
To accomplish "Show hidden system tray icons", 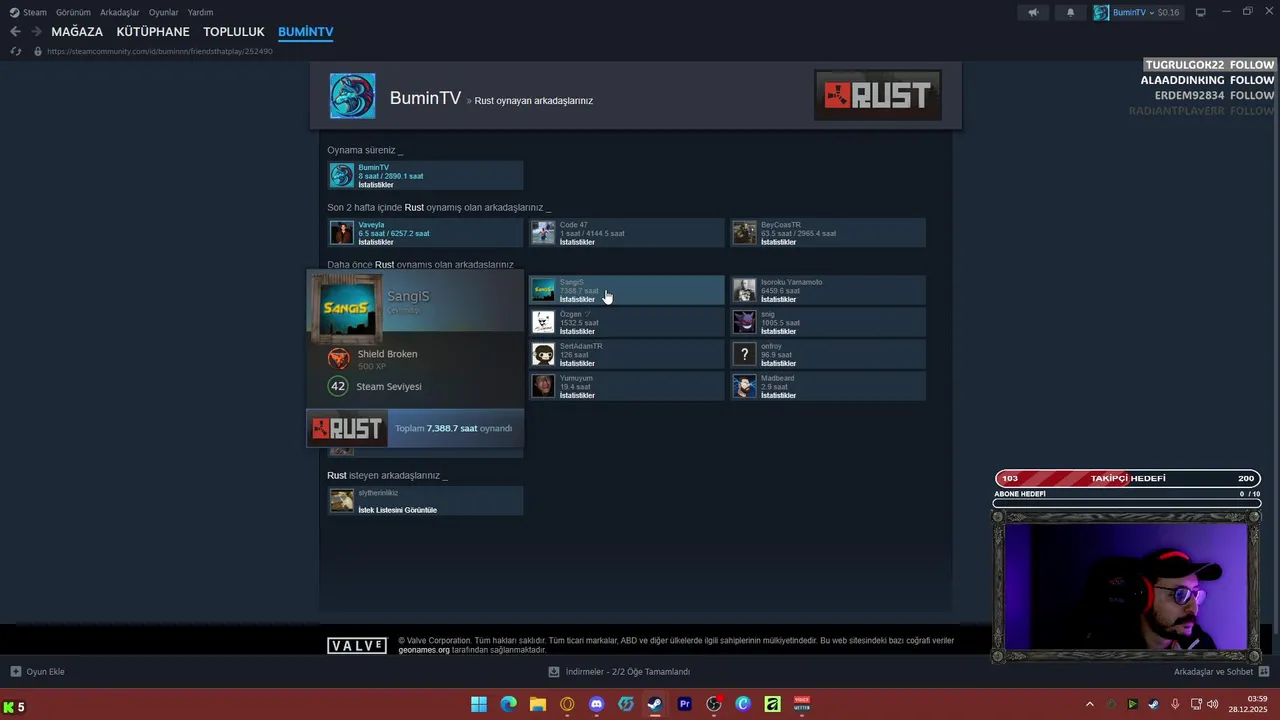I will (x=1090, y=704).
